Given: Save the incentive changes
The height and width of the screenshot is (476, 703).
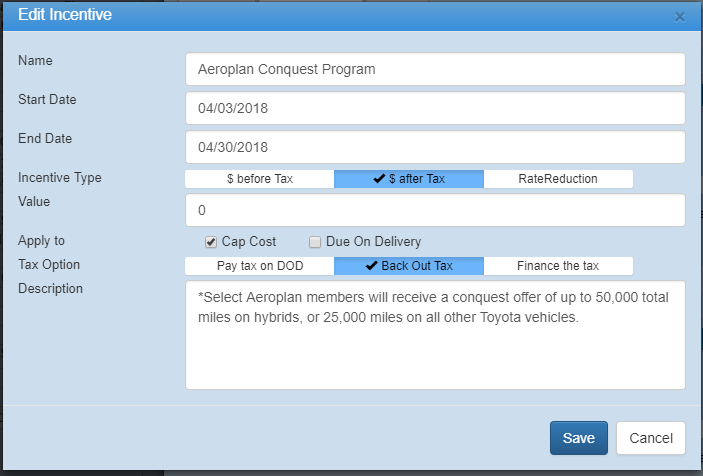Looking at the screenshot, I should pos(578,438).
